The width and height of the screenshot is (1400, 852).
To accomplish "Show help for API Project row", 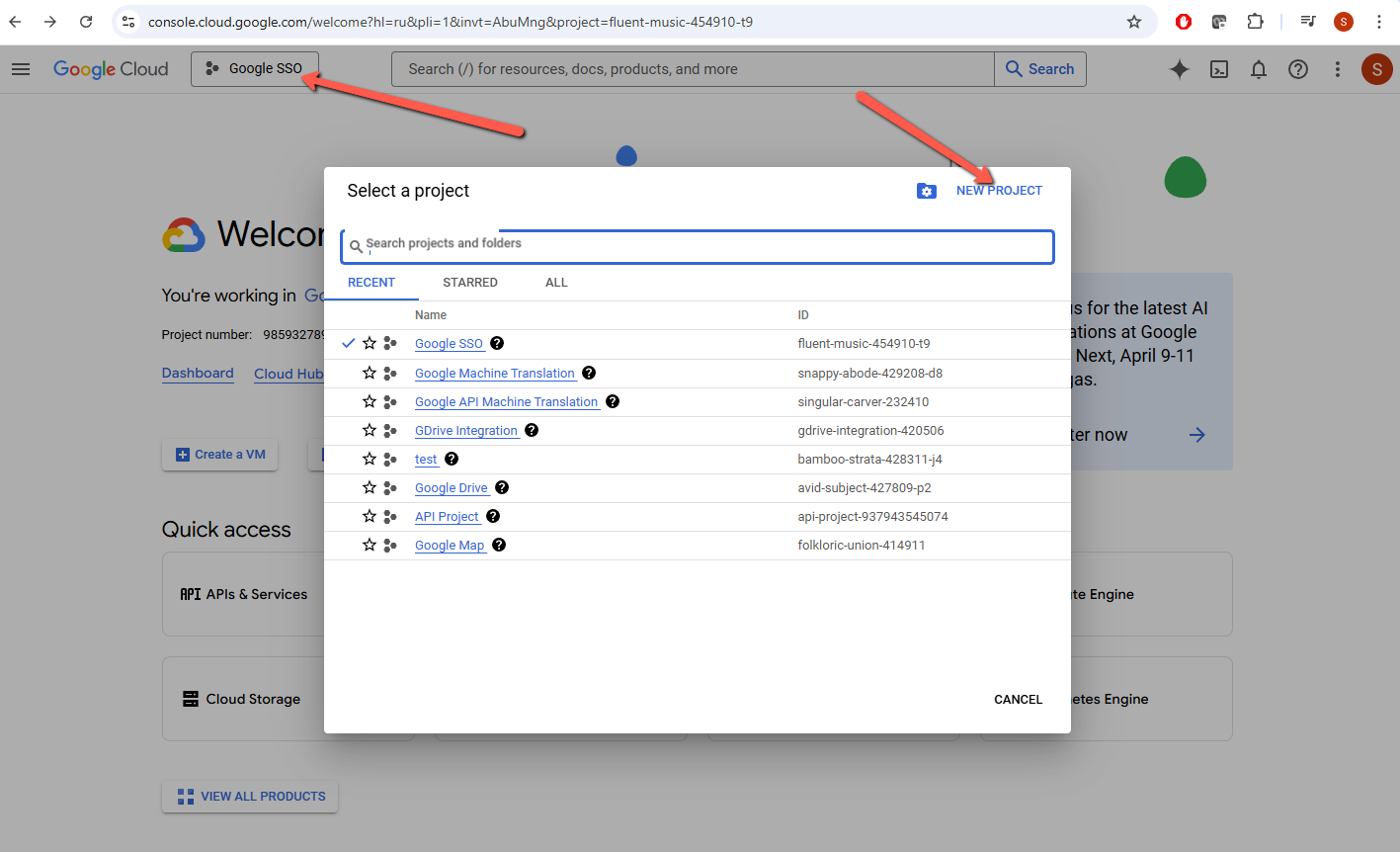I will 493,516.
